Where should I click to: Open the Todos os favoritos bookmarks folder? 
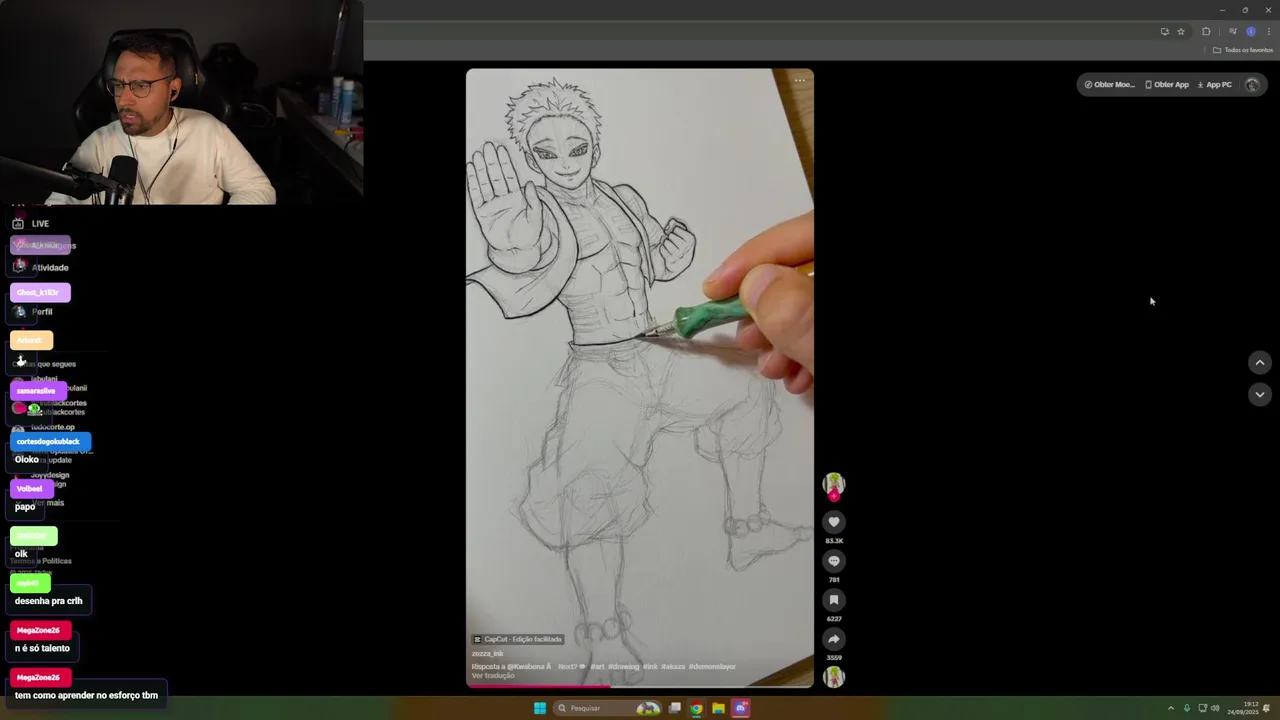click(1243, 50)
